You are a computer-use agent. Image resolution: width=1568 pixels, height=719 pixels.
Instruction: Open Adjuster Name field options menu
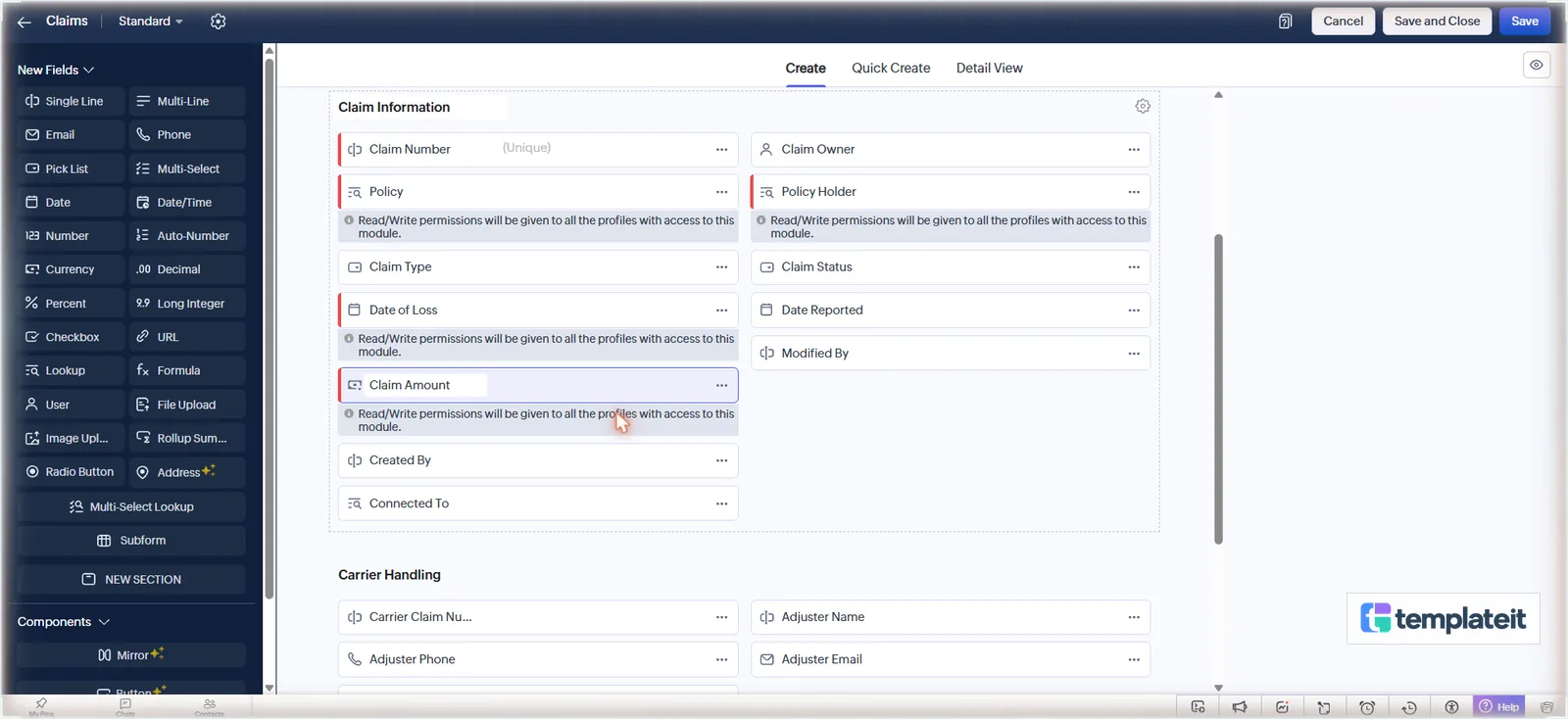pos(1134,617)
